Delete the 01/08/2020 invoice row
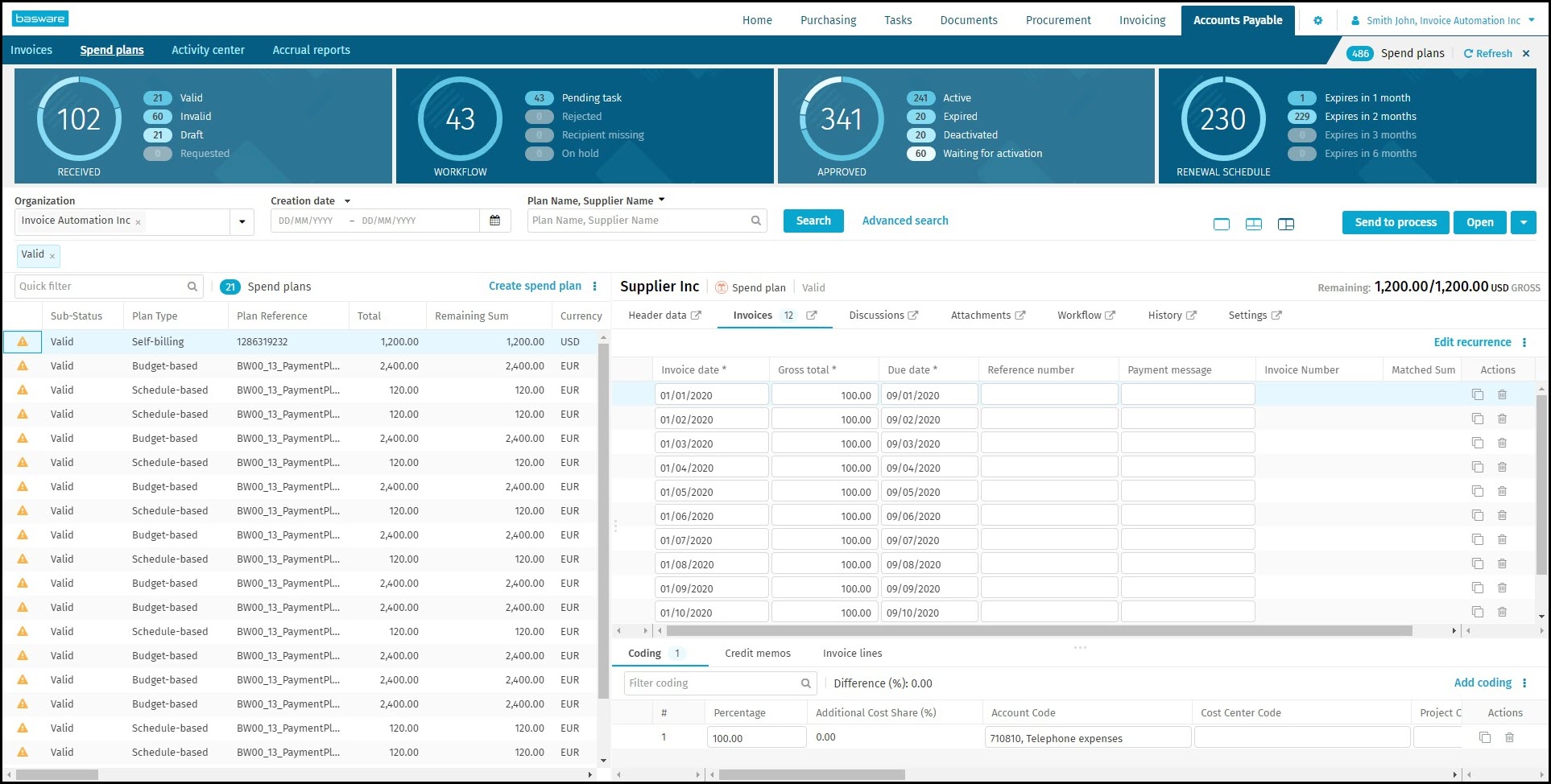 tap(1502, 563)
